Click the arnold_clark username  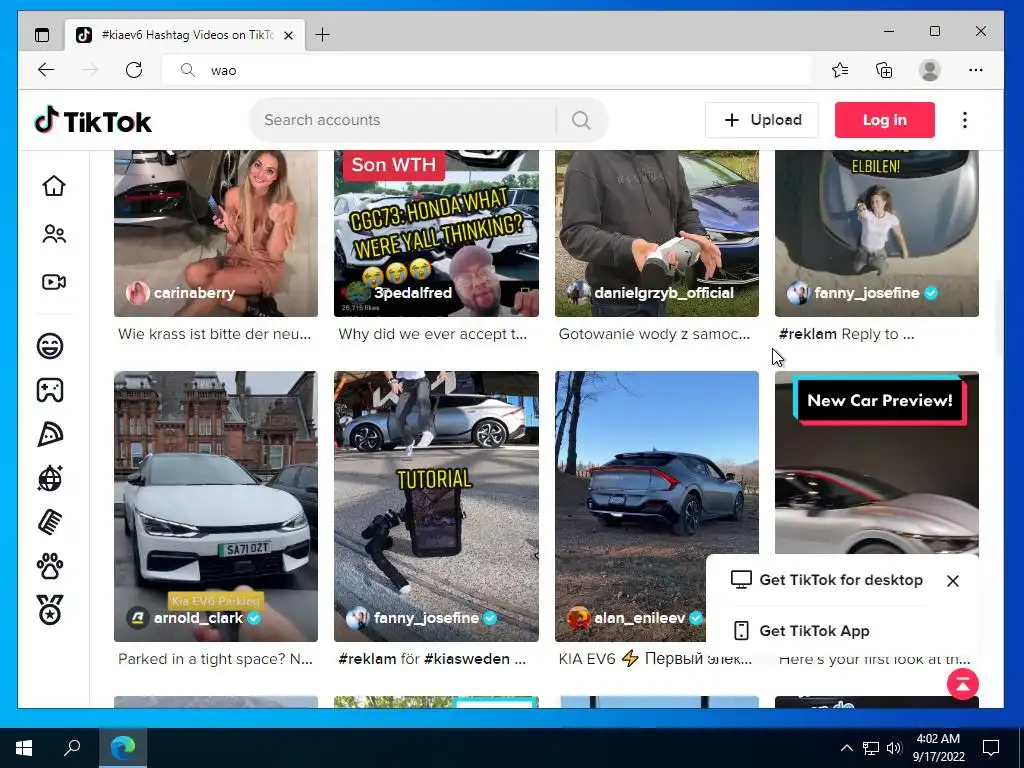198,618
